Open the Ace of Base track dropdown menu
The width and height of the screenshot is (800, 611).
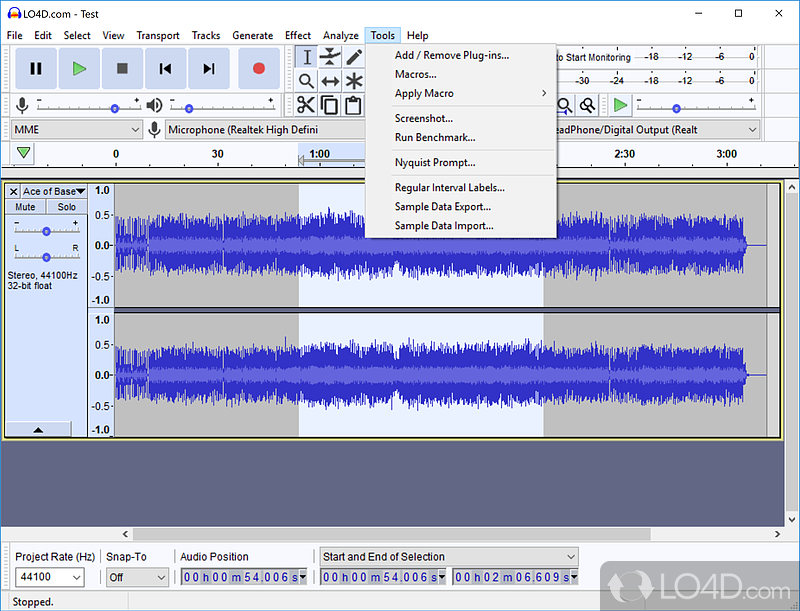tap(54, 192)
